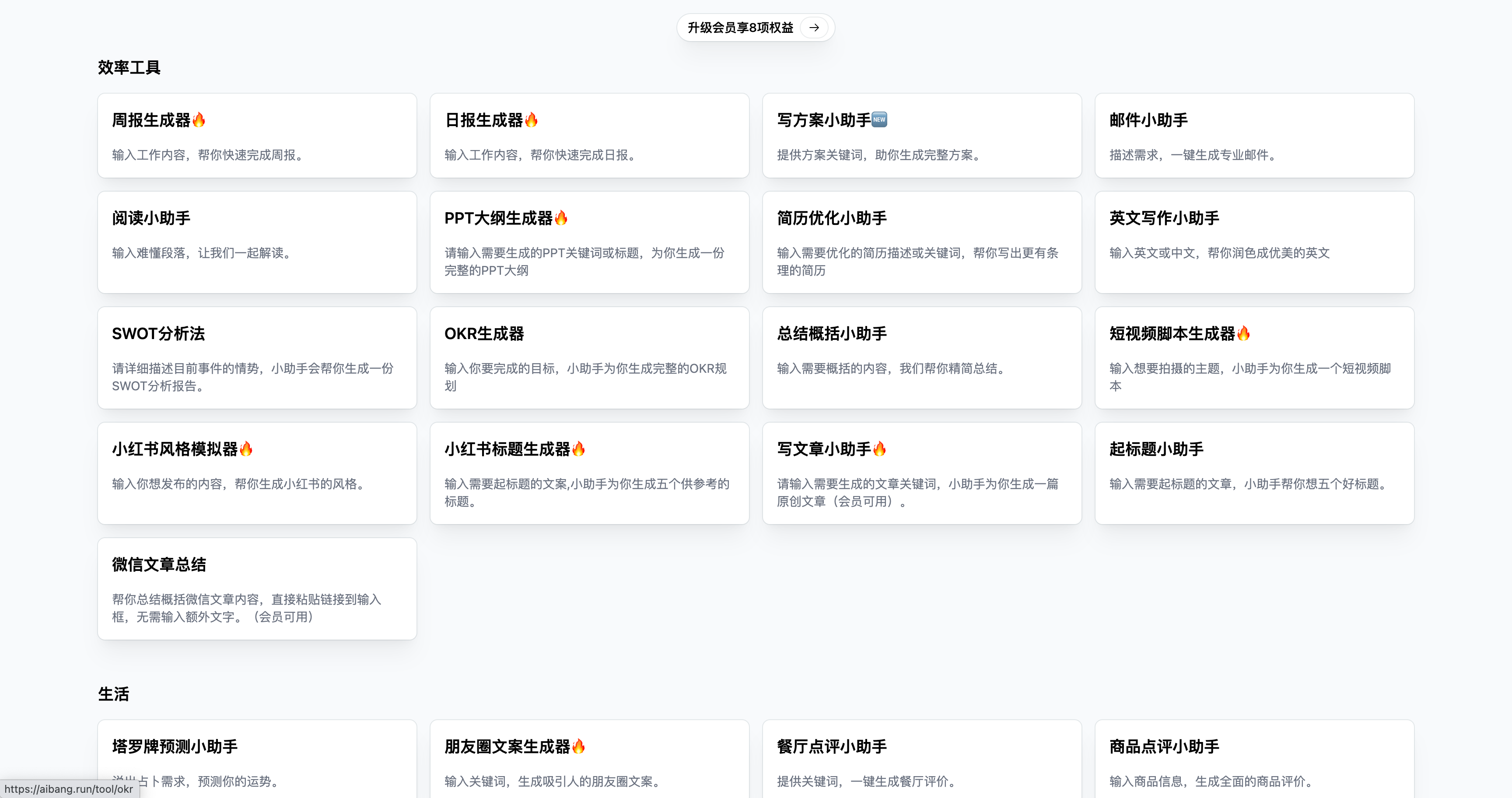
Task: Click the 生活 section heading
Action: point(113,694)
